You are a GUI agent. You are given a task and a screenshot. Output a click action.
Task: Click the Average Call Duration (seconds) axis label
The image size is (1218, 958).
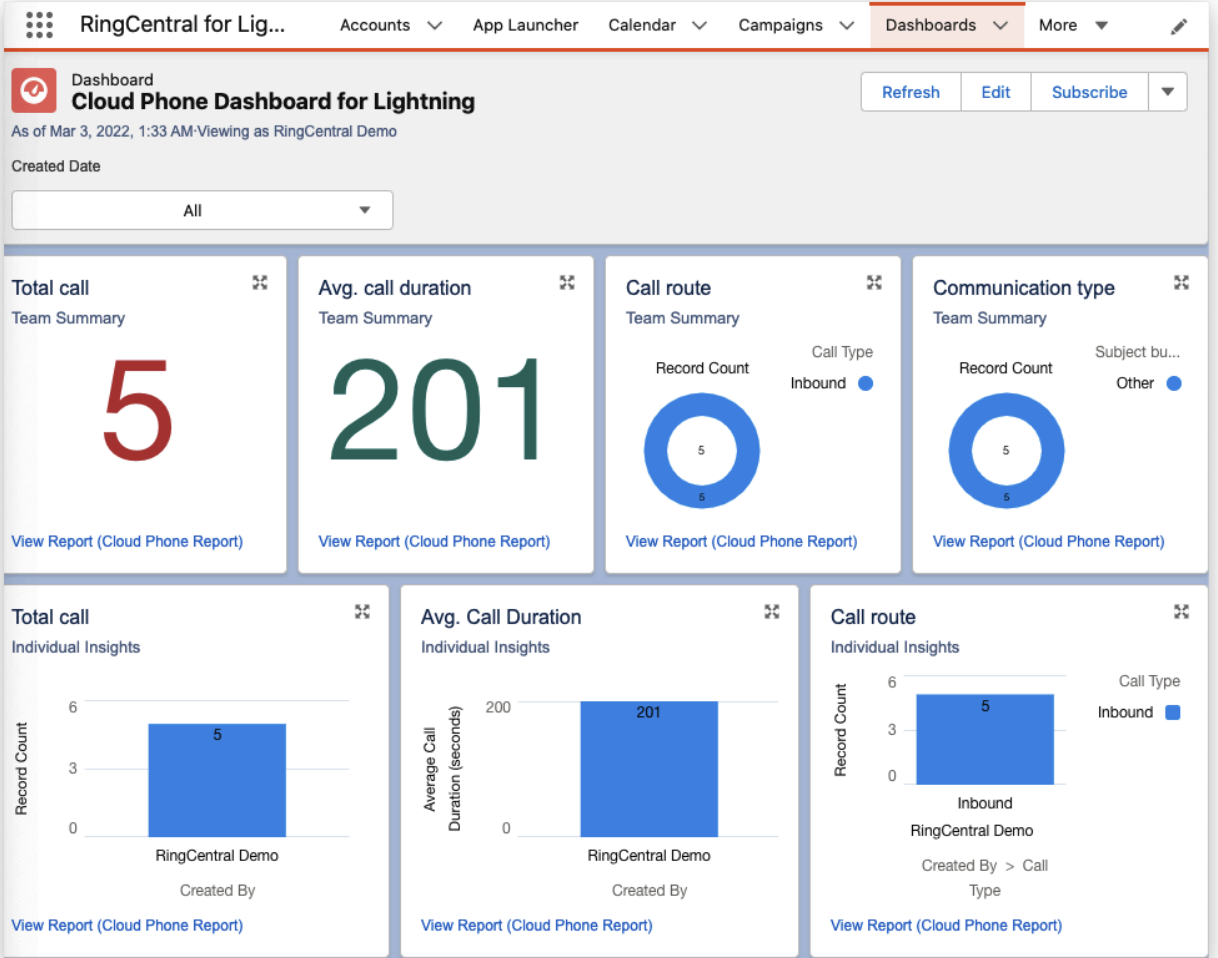tap(441, 770)
